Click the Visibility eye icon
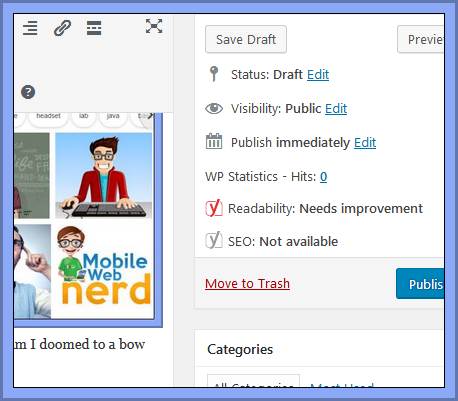The width and height of the screenshot is (458, 401). tap(214, 108)
